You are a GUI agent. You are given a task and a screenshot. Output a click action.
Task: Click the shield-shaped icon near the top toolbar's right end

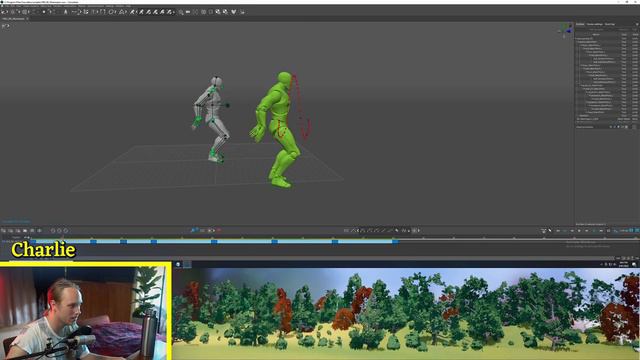[233, 12]
